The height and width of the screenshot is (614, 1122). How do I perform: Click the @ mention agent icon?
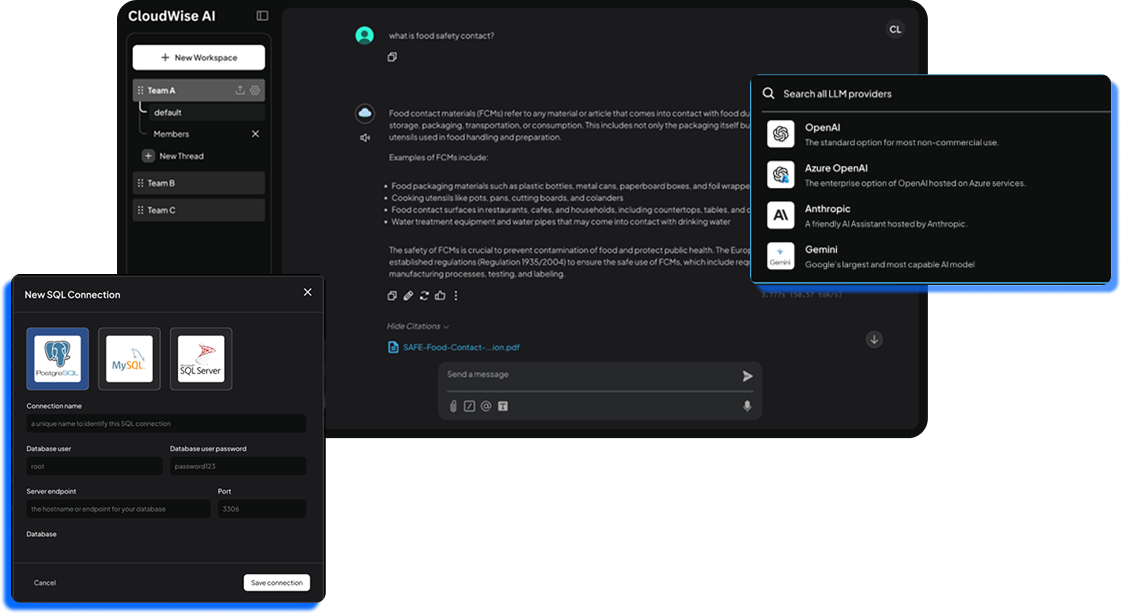(486, 406)
